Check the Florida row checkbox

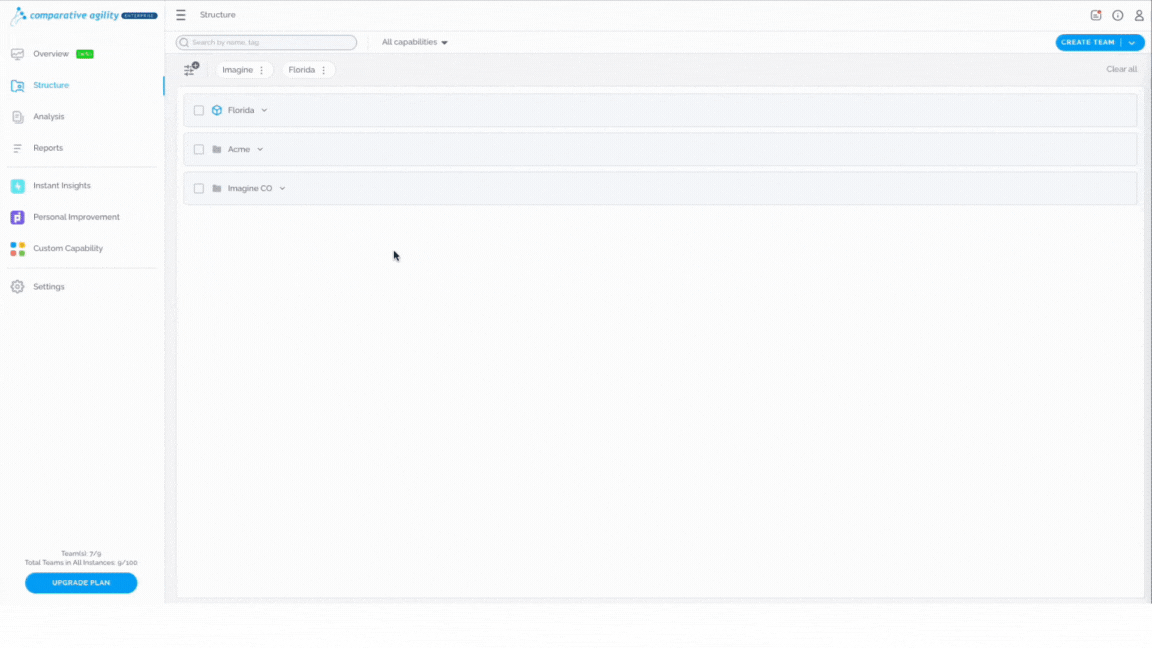(198, 110)
